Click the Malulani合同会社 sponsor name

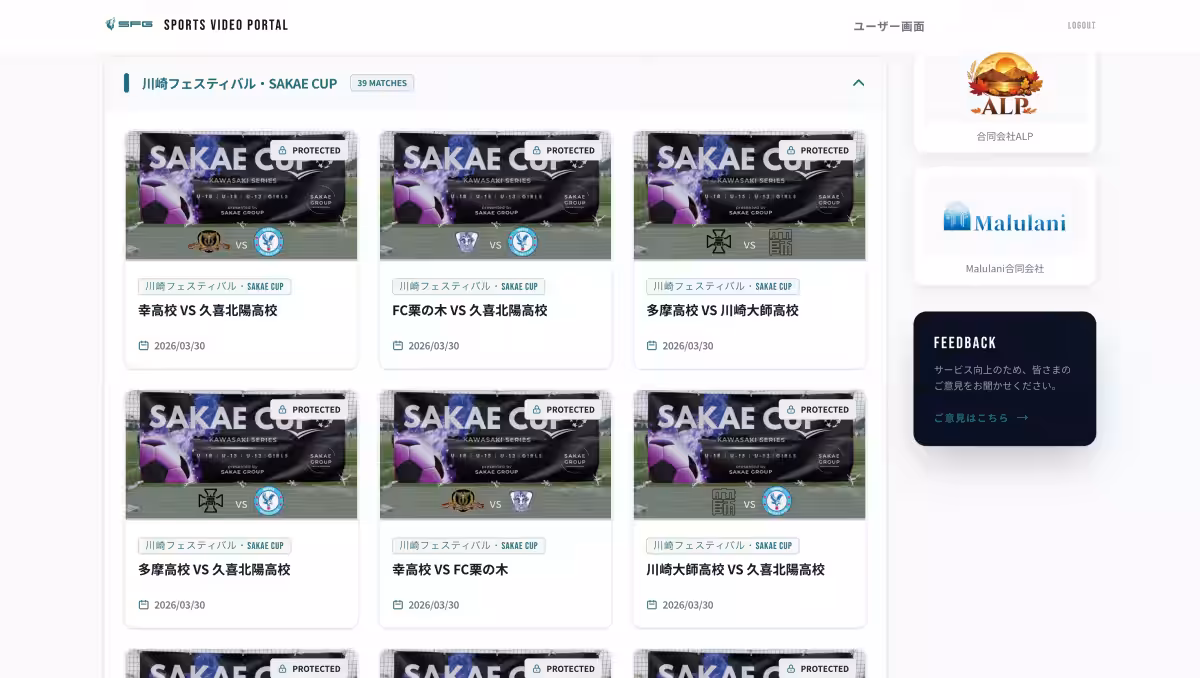pos(1005,268)
